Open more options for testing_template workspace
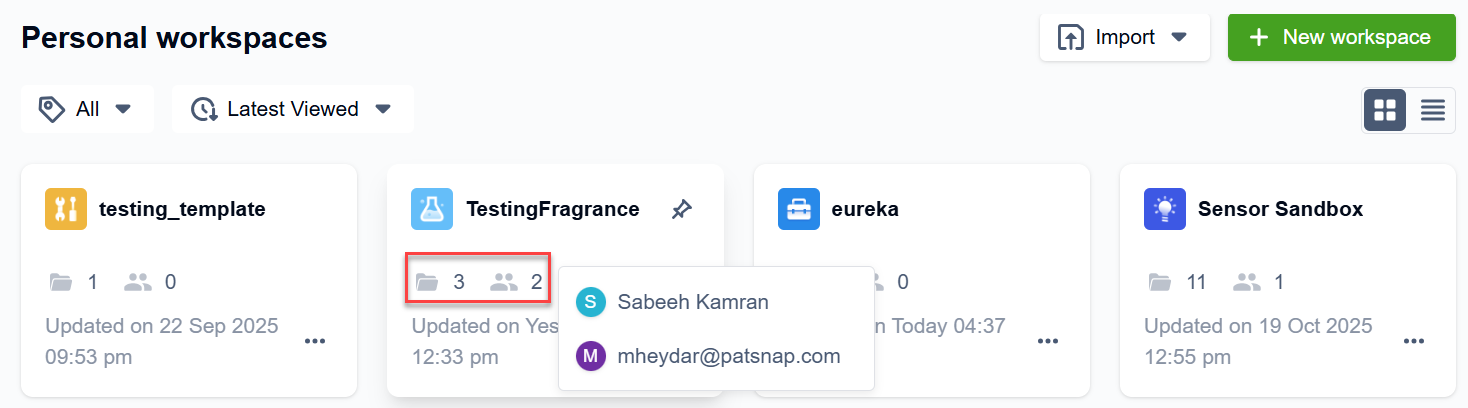The width and height of the screenshot is (1468, 408). pyautogui.click(x=315, y=341)
